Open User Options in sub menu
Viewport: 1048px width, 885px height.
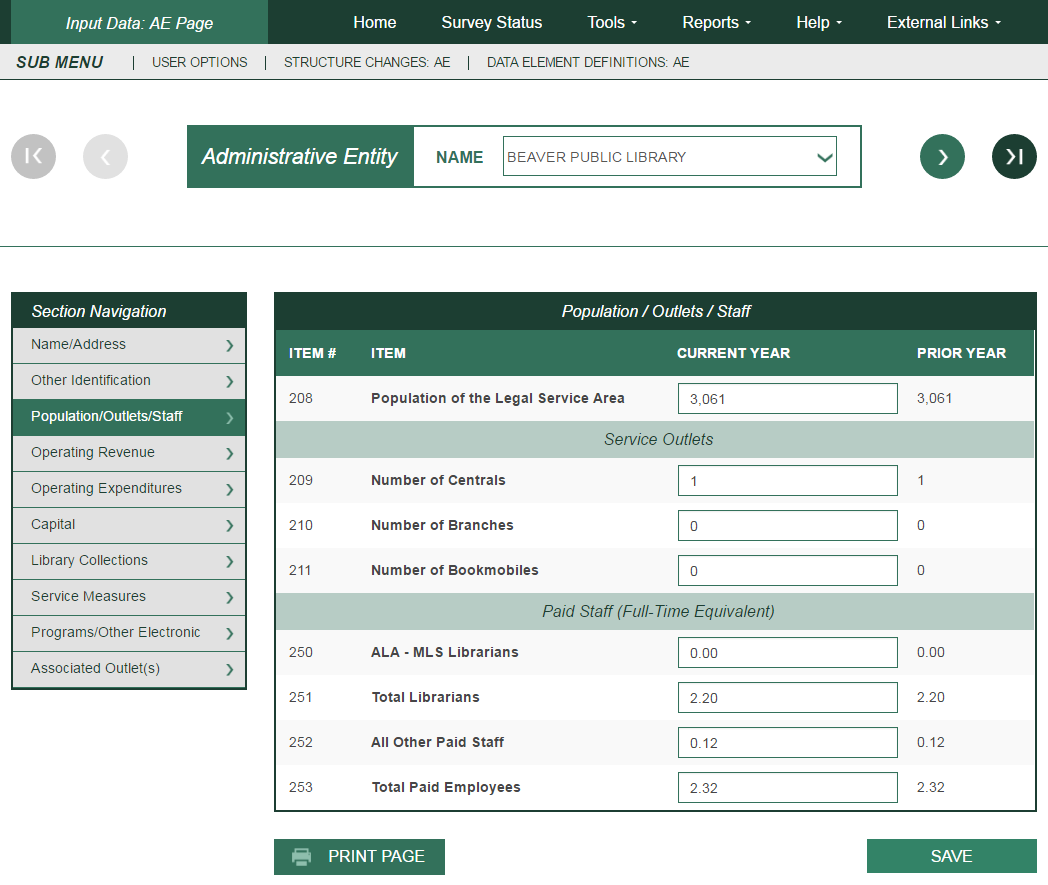coord(199,62)
